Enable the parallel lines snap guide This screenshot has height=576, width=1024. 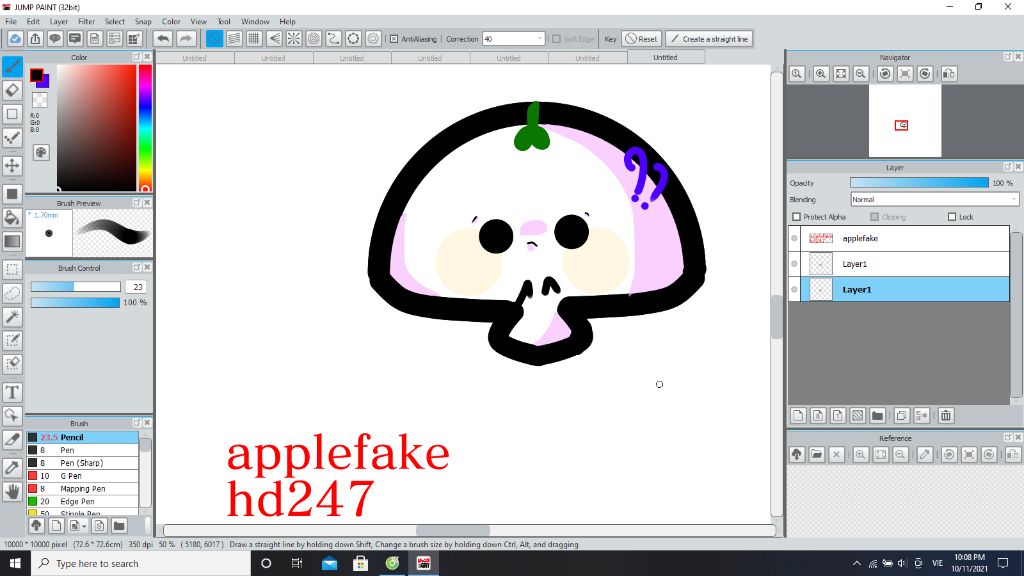point(234,39)
